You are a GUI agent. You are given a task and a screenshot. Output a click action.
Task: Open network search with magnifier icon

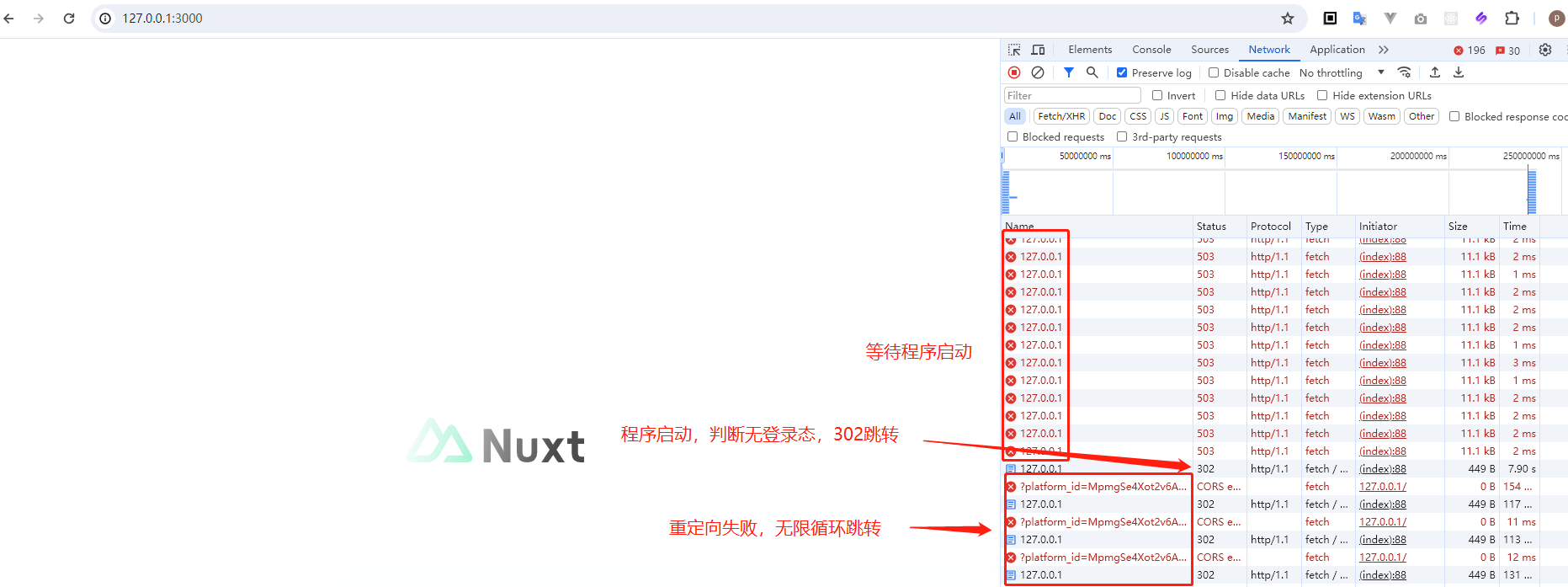1092,72
